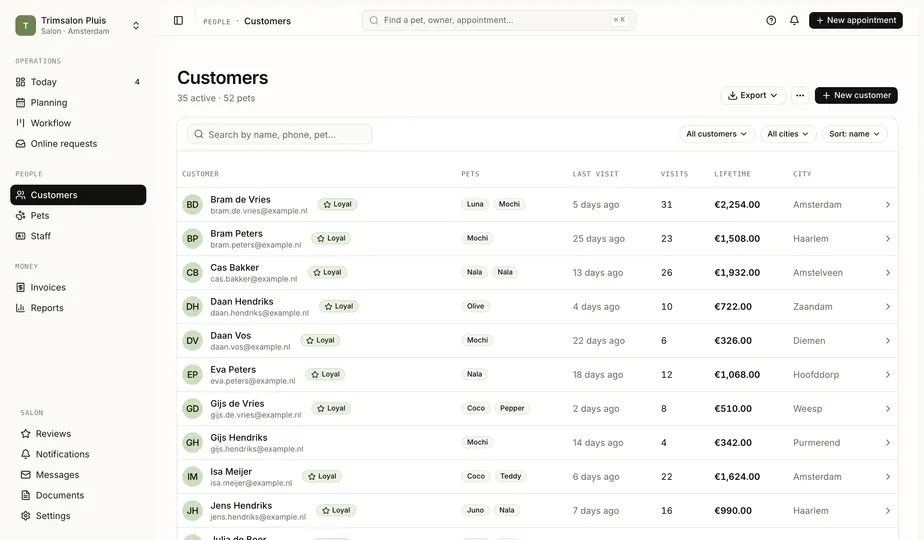
Task: Click the New appointment button
Action: 856,20
